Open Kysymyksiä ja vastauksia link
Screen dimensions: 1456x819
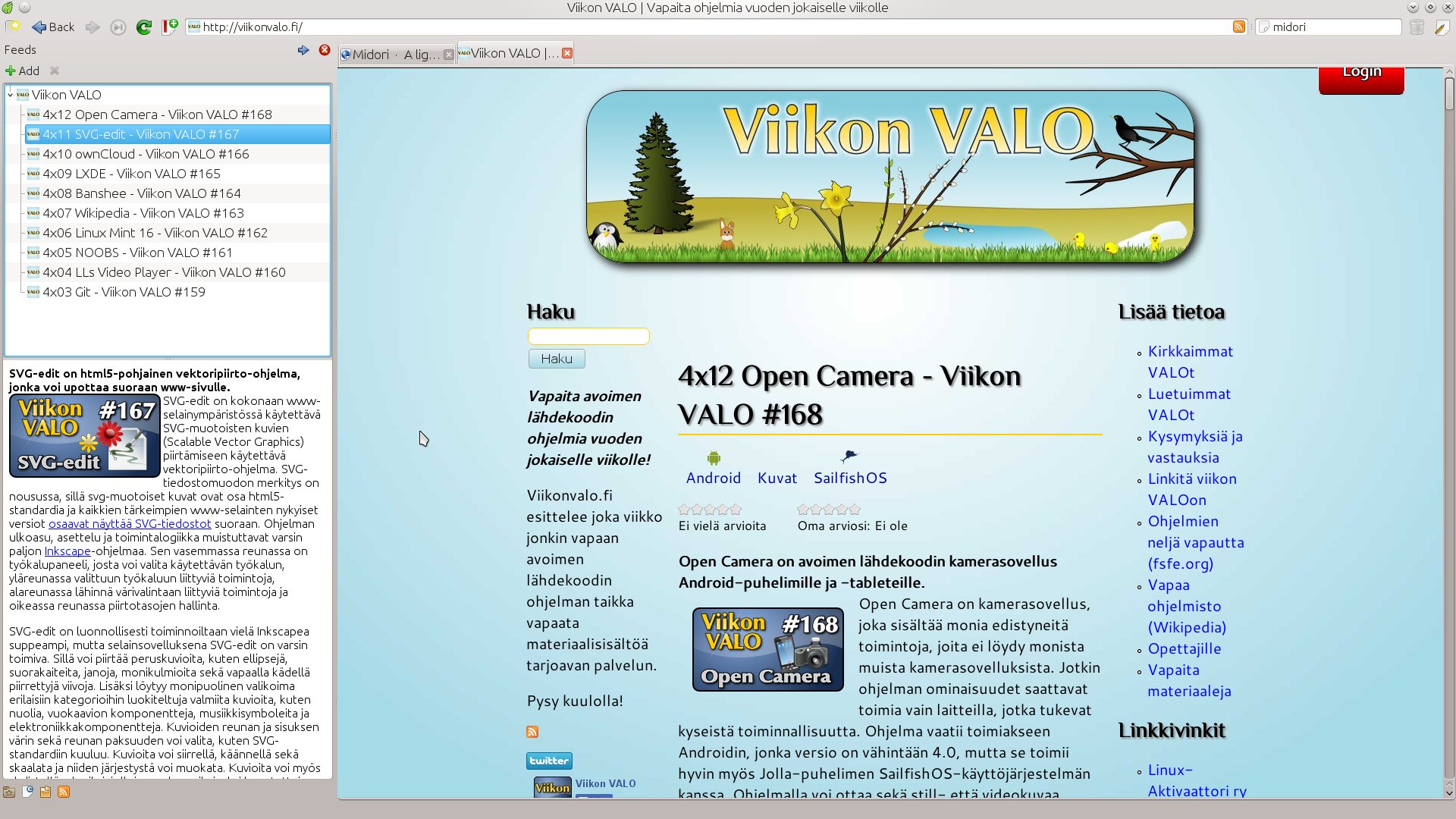(x=1194, y=447)
